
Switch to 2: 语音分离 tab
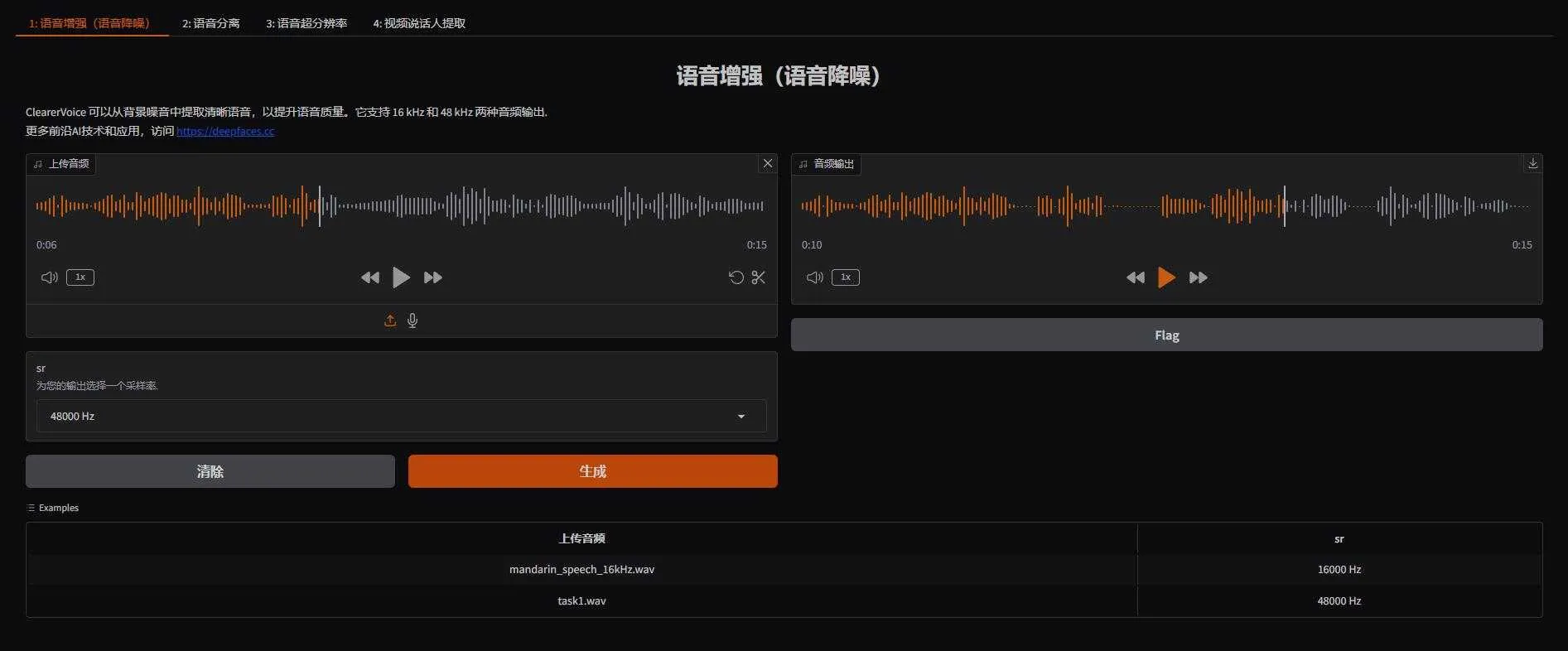click(211, 23)
